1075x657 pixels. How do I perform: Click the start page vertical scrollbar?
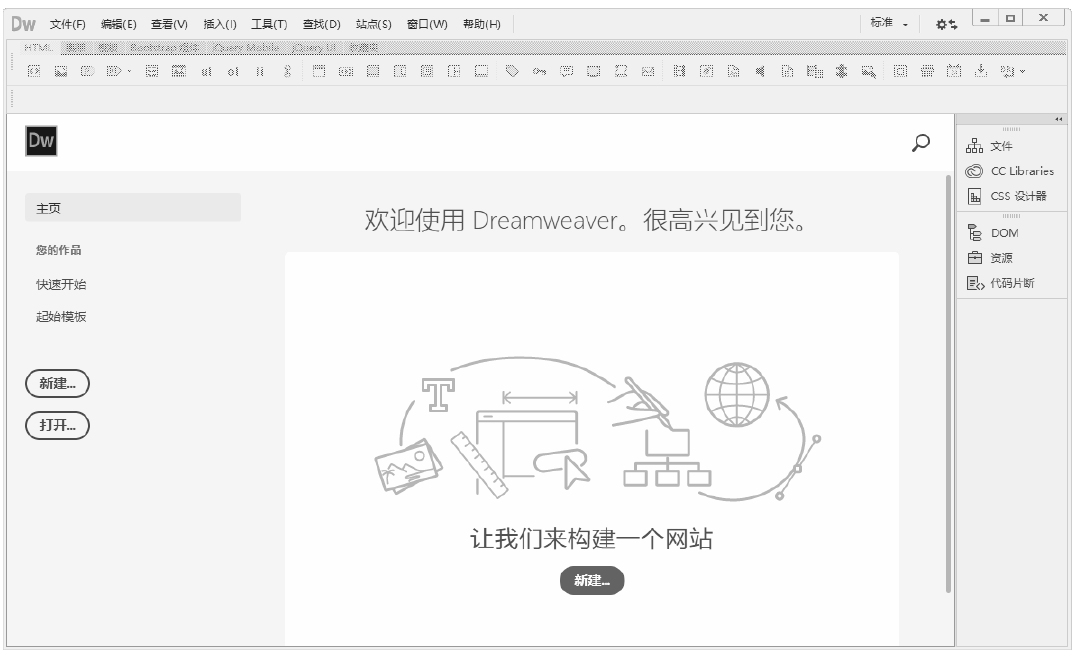[x=949, y=380]
